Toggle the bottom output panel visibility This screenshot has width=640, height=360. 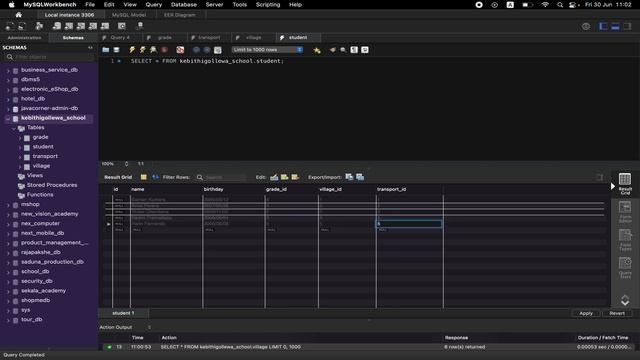click(615, 27)
